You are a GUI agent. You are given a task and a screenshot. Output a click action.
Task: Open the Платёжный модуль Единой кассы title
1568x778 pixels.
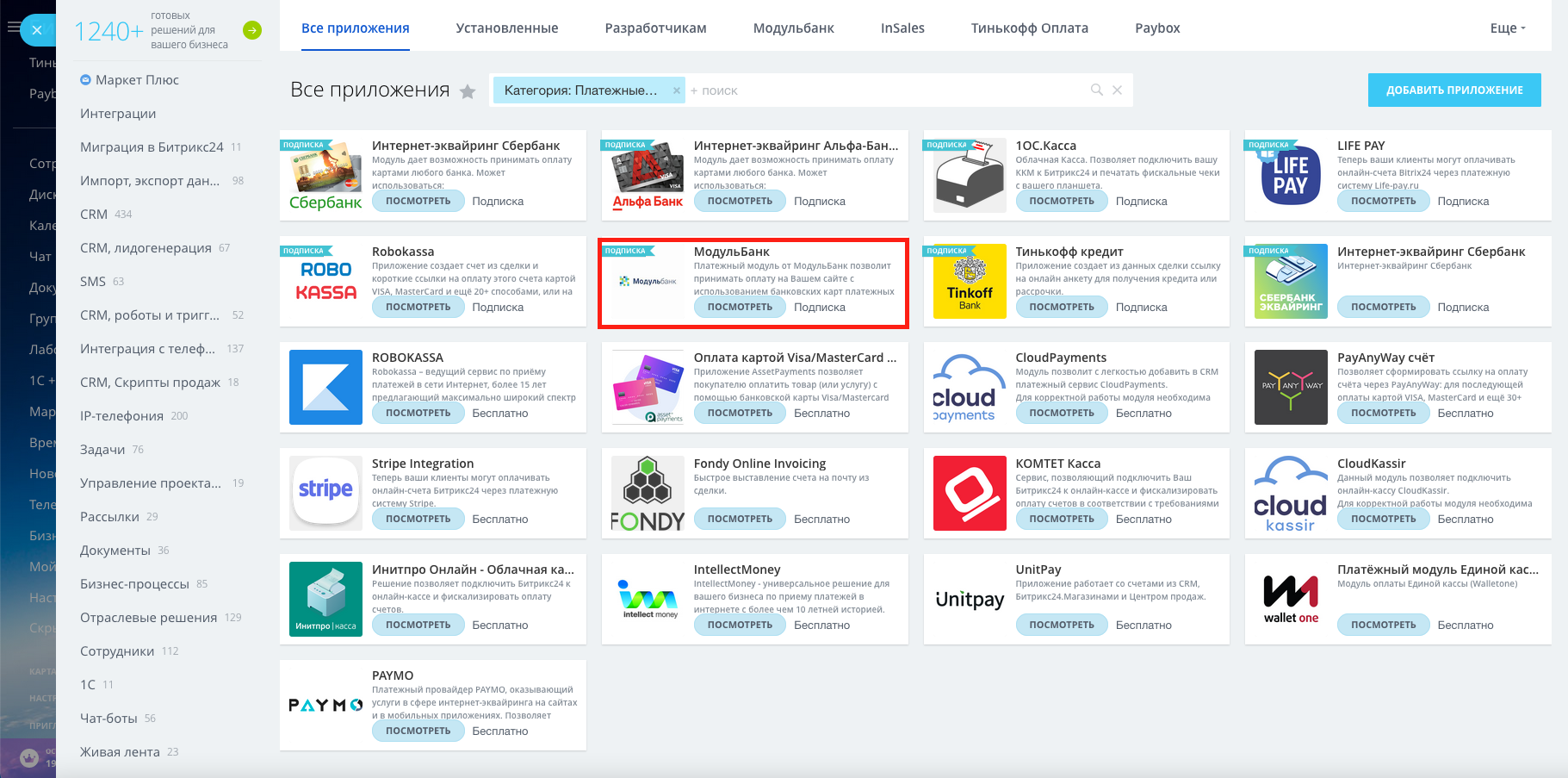[x=1438, y=569]
